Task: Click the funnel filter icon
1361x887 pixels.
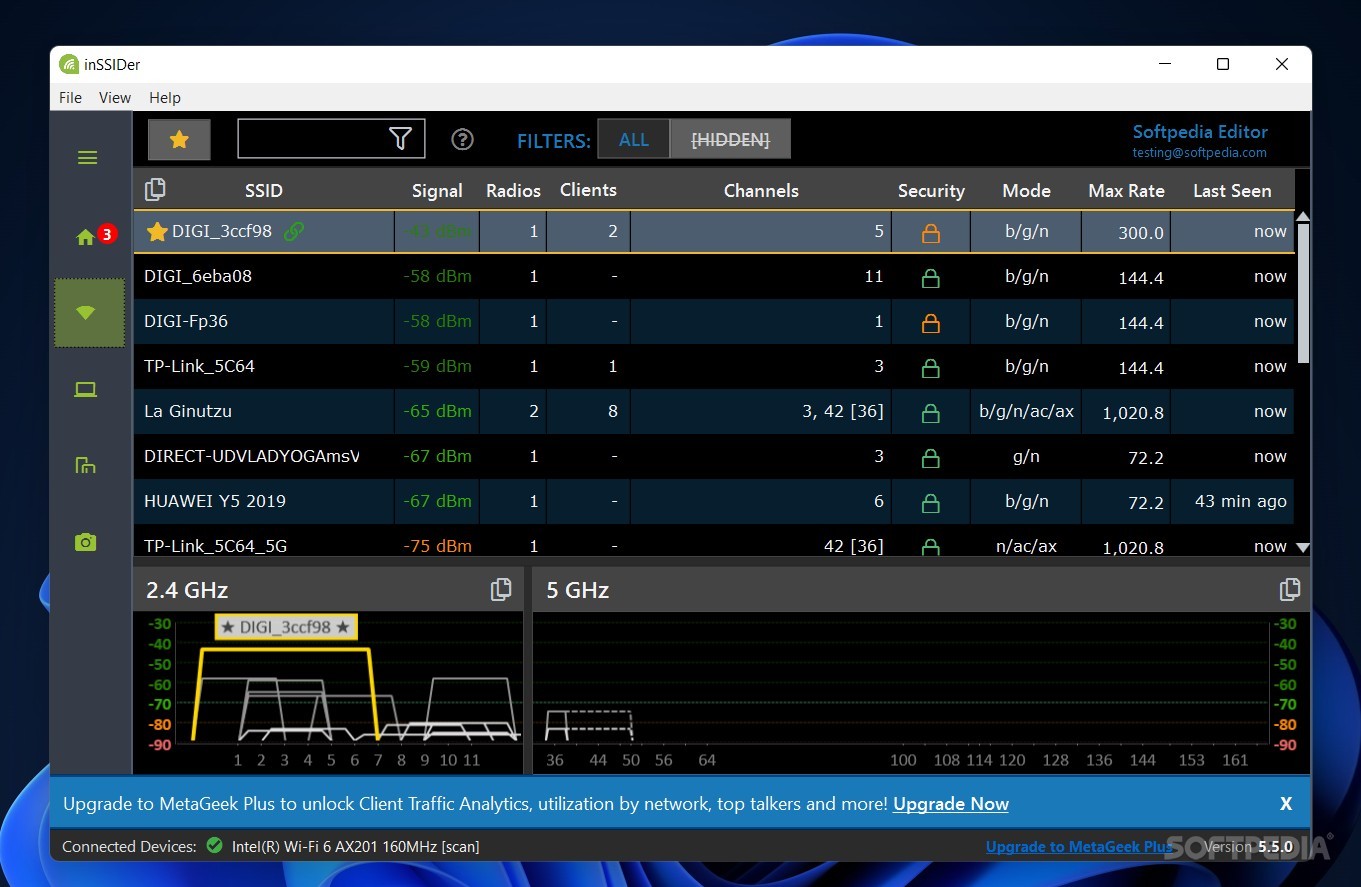Action: [x=400, y=139]
